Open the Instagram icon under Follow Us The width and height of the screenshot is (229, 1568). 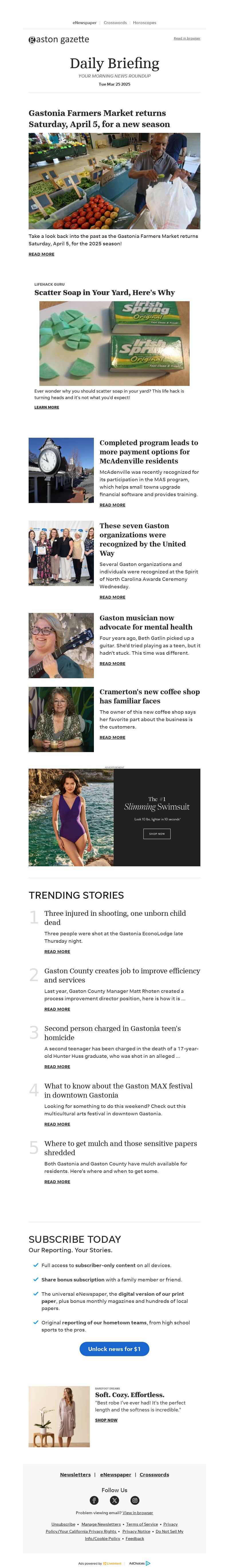[x=135, y=1500]
